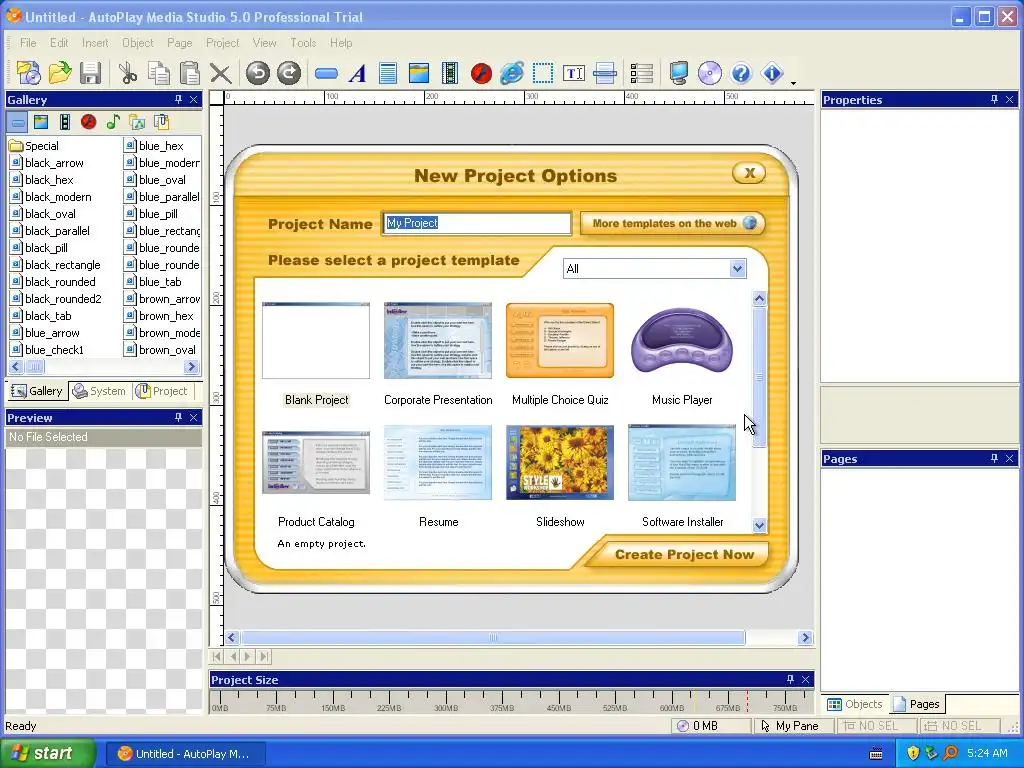This screenshot has height=768, width=1024.
Task: Pin the Preview pane
Action: (x=178, y=417)
